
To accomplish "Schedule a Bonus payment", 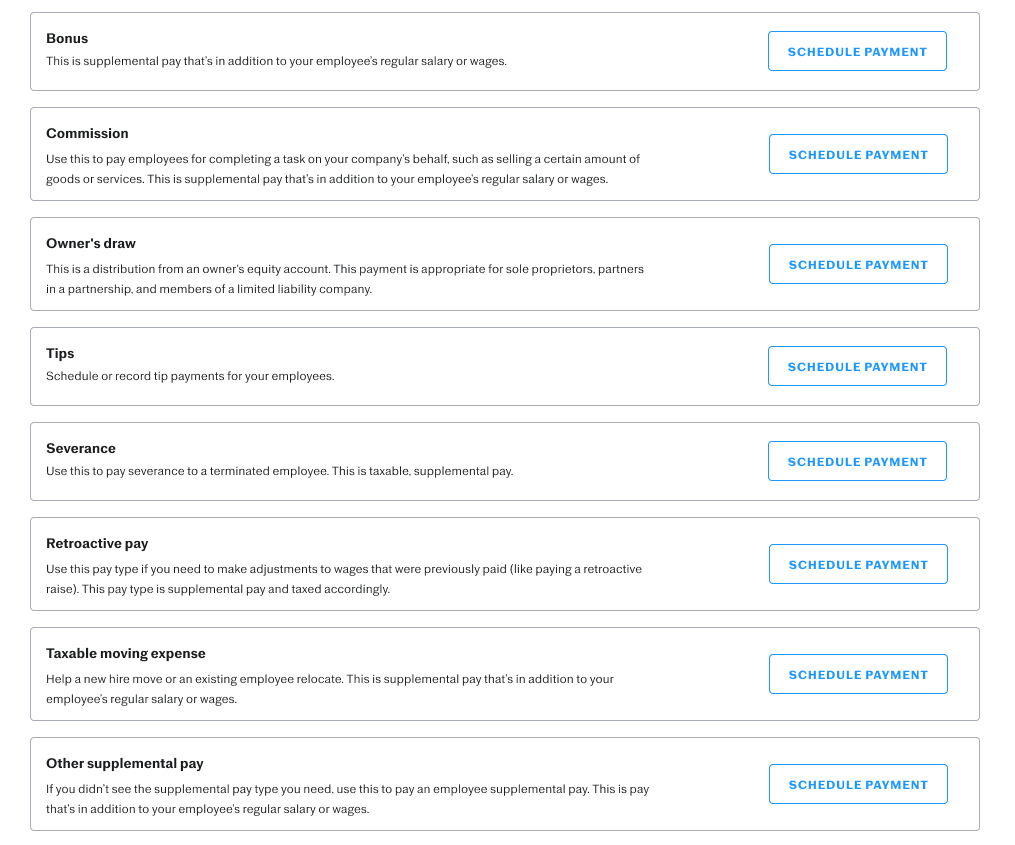I will tap(857, 52).
